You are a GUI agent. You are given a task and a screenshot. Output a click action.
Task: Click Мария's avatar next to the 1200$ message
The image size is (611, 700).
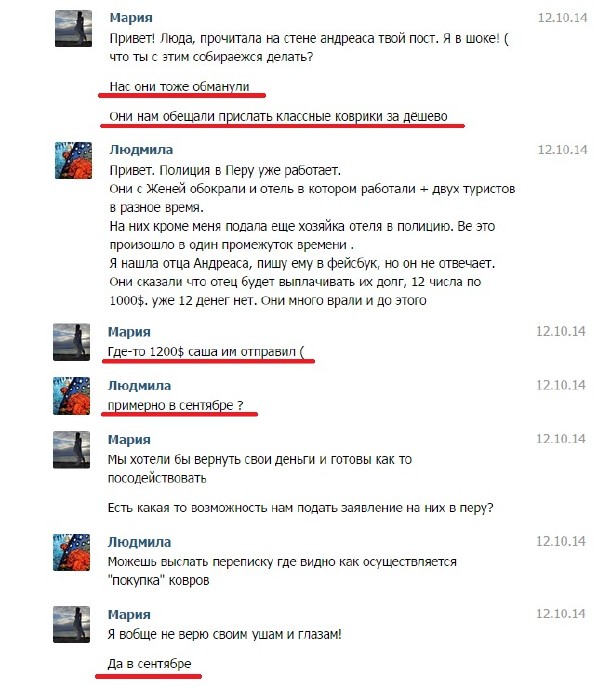pyautogui.click(x=71, y=342)
